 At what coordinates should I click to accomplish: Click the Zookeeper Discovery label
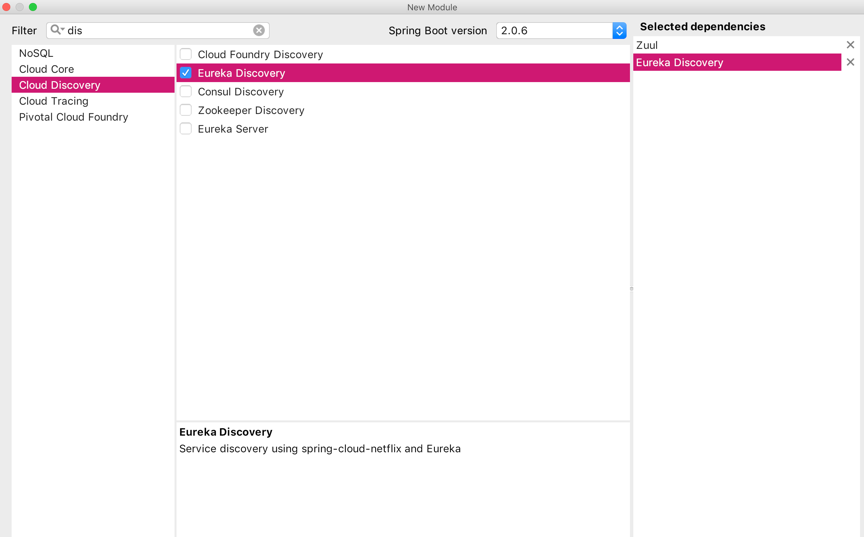click(251, 110)
